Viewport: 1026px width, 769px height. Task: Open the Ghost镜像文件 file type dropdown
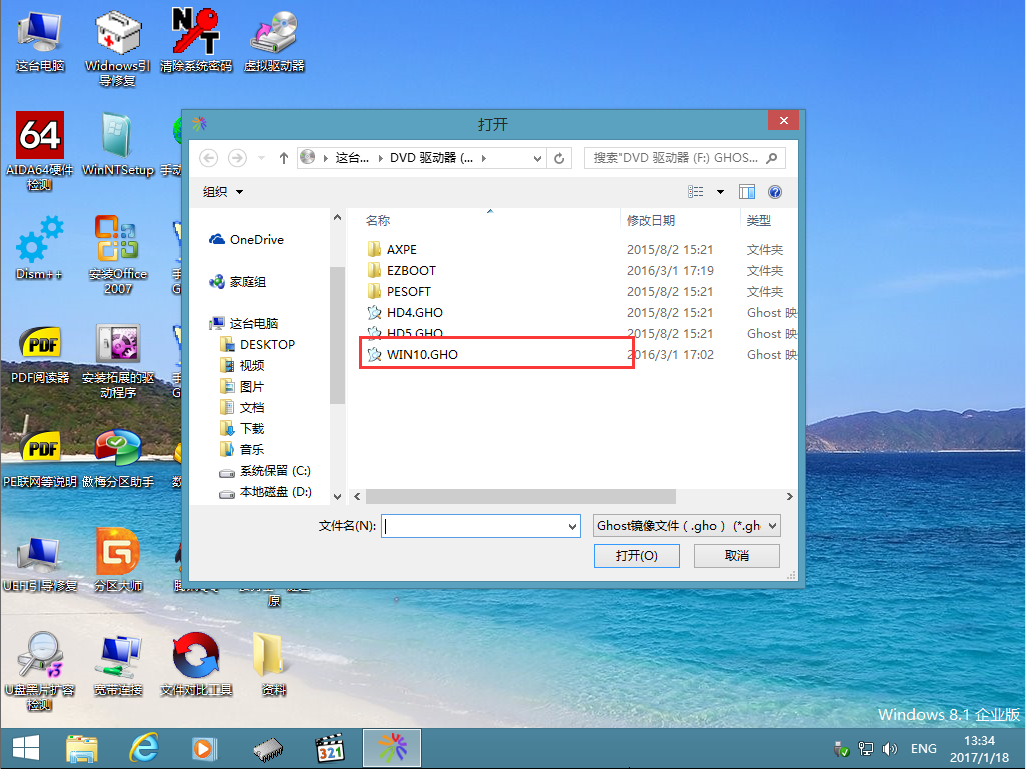tap(686, 526)
